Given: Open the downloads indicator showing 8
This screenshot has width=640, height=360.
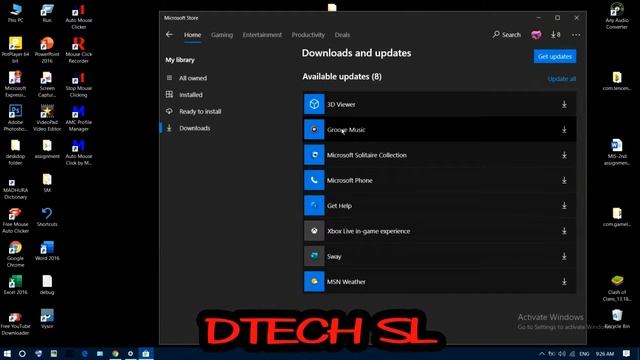Looking at the screenshot, I should (x=556, y=35).
